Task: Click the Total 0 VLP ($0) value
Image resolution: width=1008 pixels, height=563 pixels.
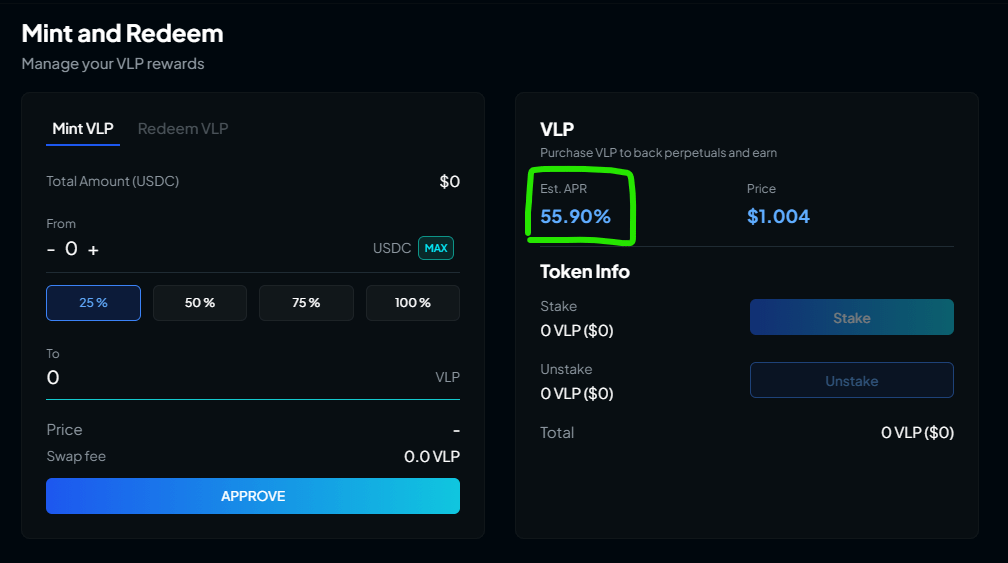Action: click(x=917, y=433)
